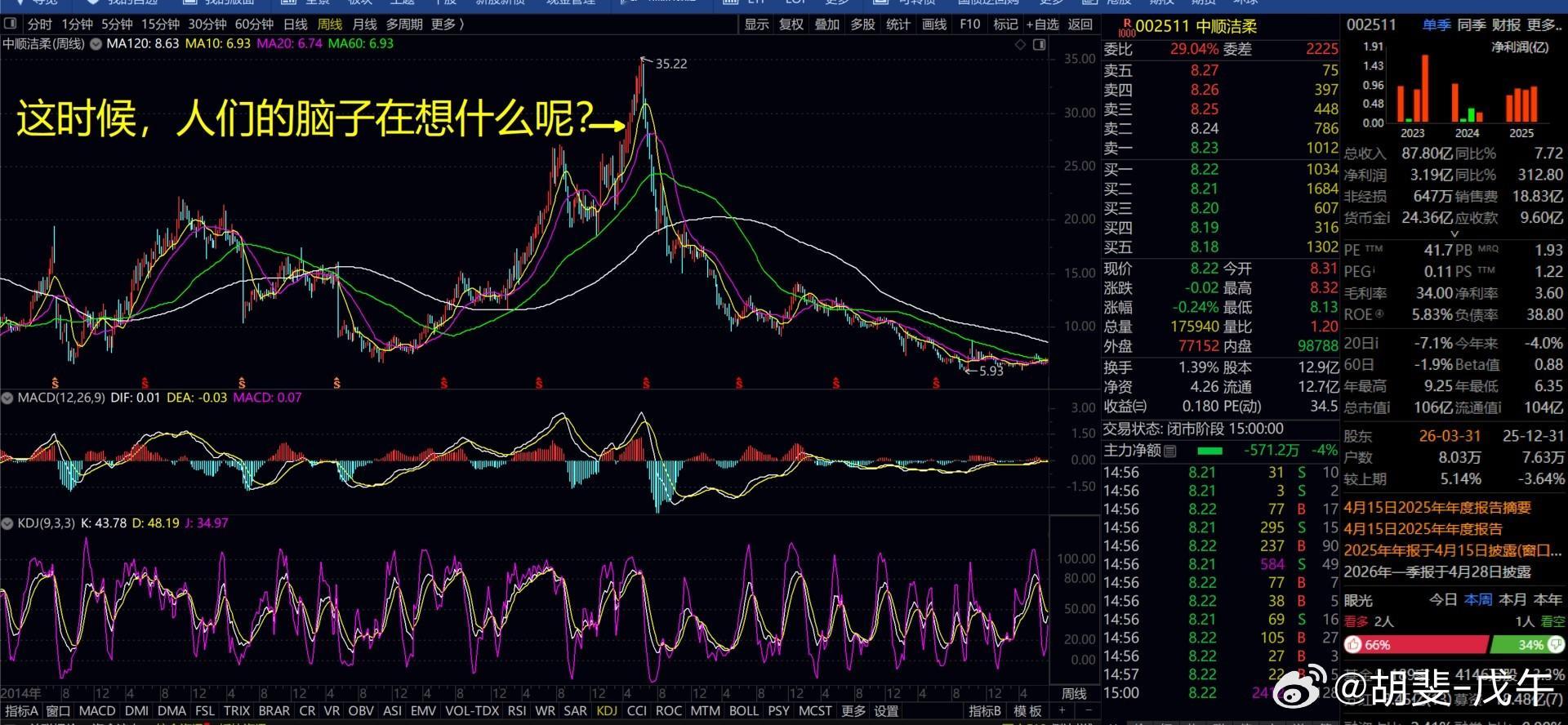Switch to the 月线 monthly chart
The width and height of the screenshot is (1568, 725).
click(x=364, y=24)
